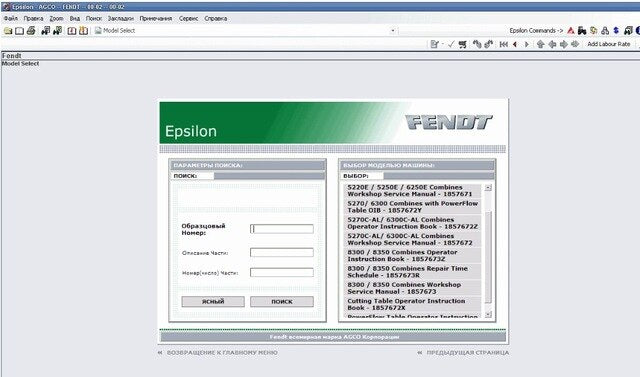This screenshot has width=640, height=377.
Task: Click the red previous arrow icon
Action: click(515, 44)
